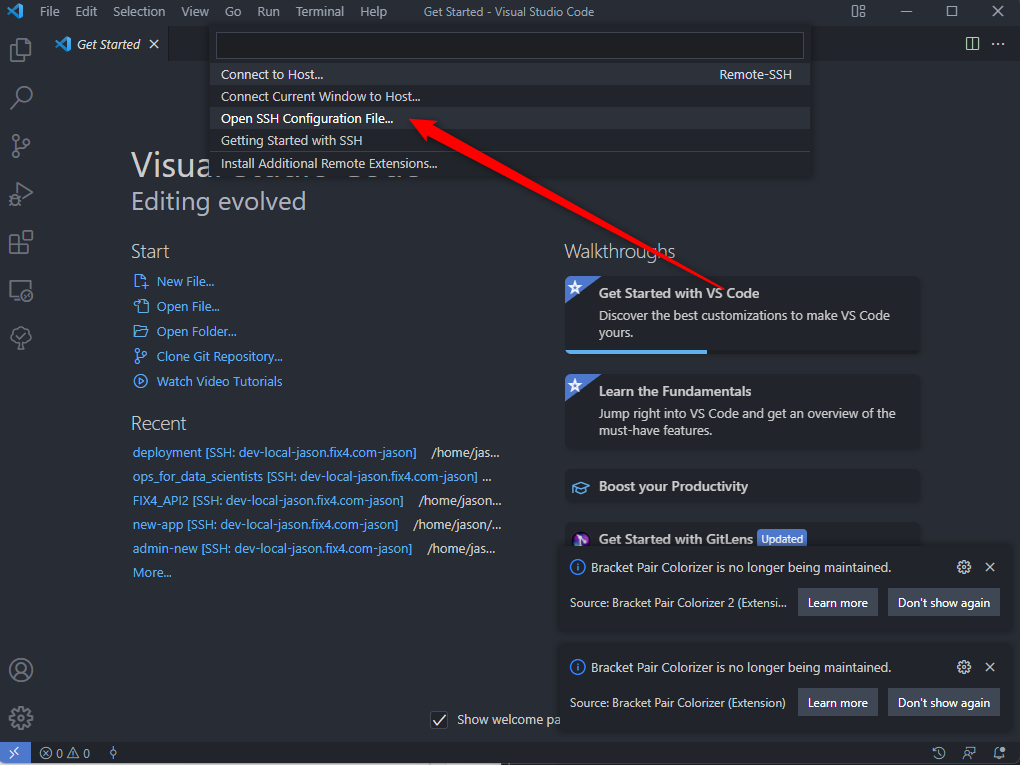Open the Run and Debug view
Viewport: 1020px width, 765px height.
click(x=21, y=194)
